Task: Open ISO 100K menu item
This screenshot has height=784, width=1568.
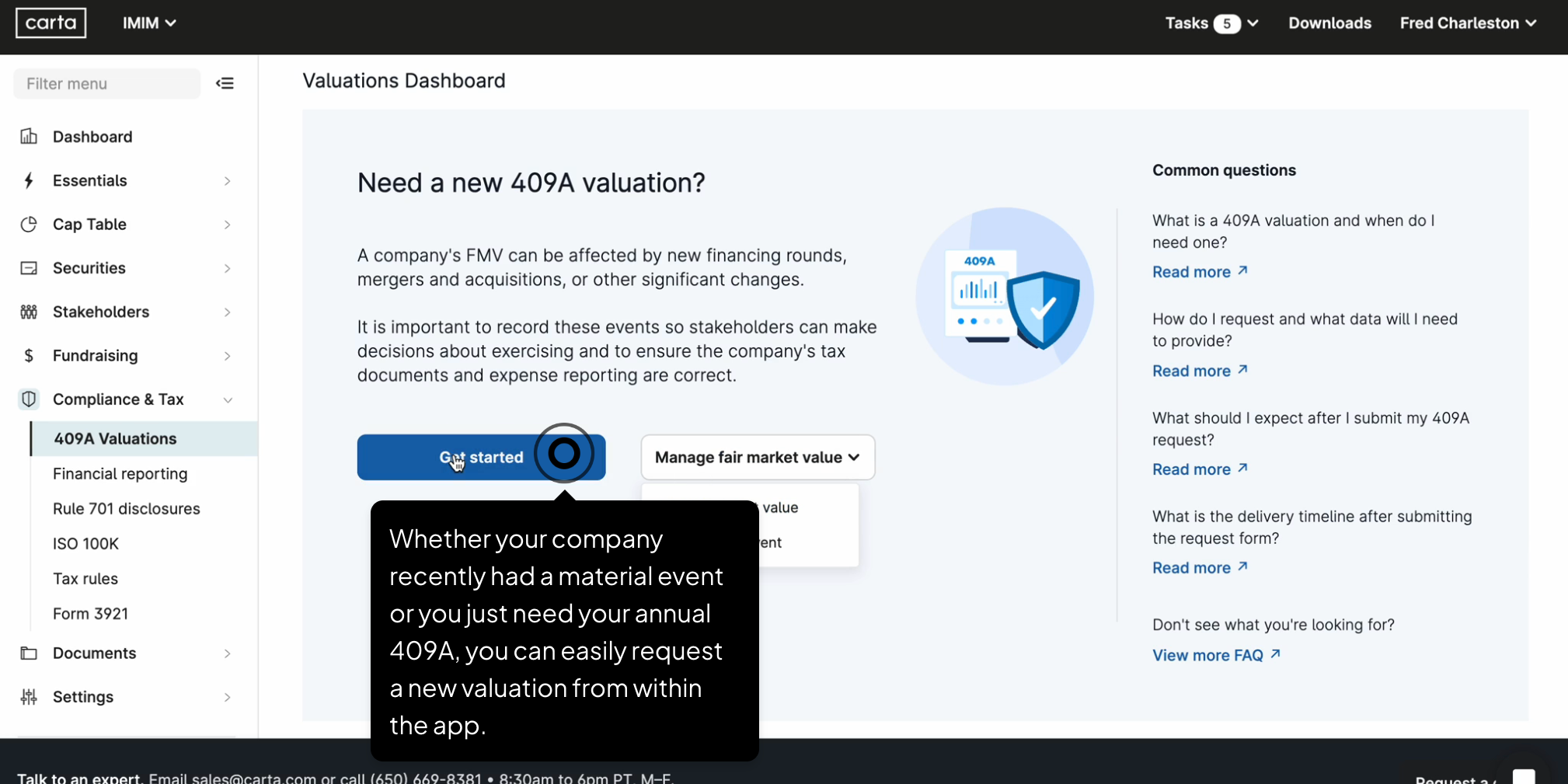Action: (x=85, y=544)
